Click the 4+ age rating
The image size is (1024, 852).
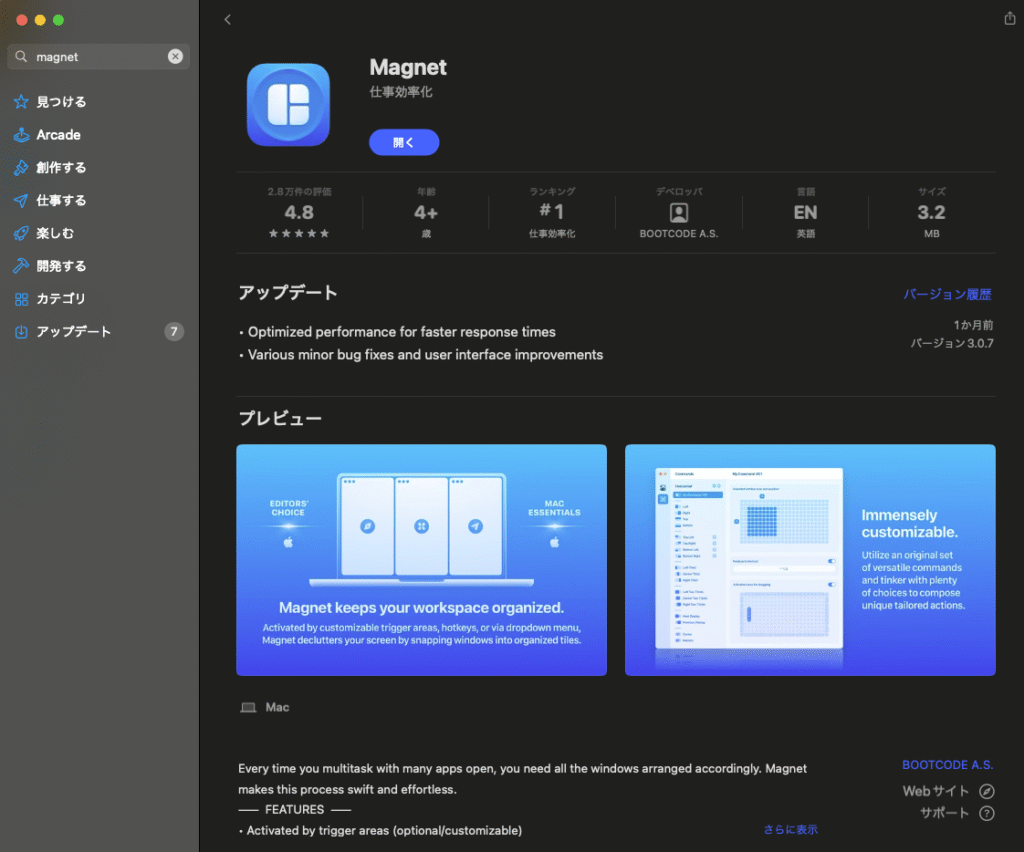pyautogui.click(x=426, y=213)
